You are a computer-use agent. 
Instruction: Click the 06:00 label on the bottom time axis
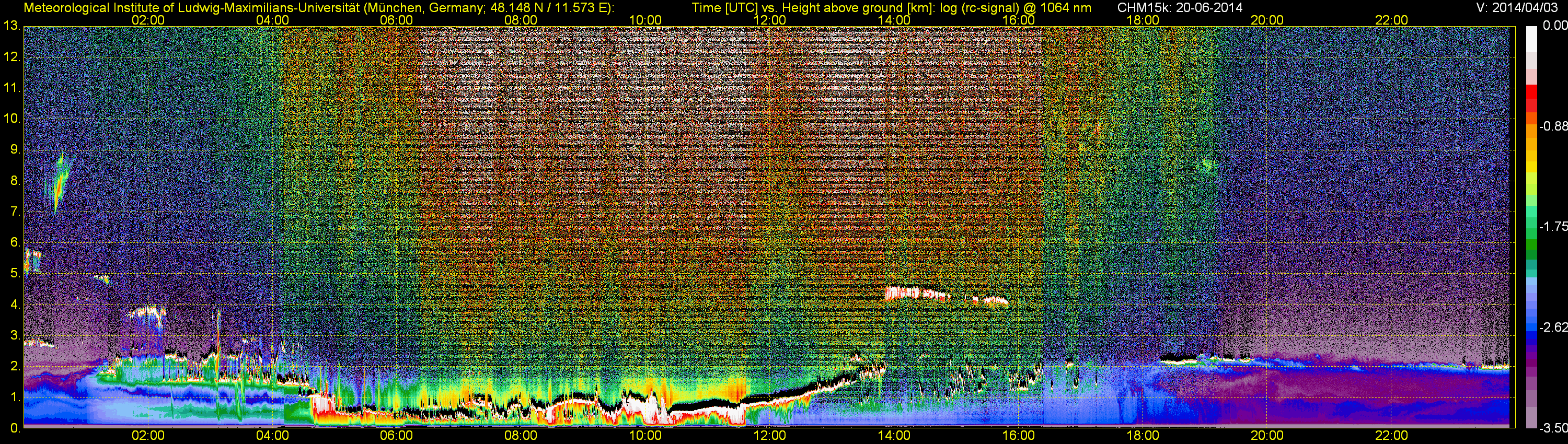pyautogui.click(x=396, y=436)
